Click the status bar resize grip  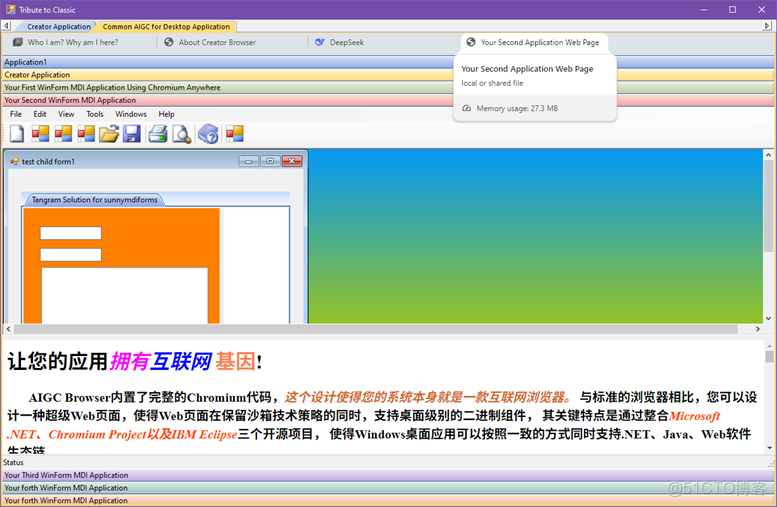point(771,464)
